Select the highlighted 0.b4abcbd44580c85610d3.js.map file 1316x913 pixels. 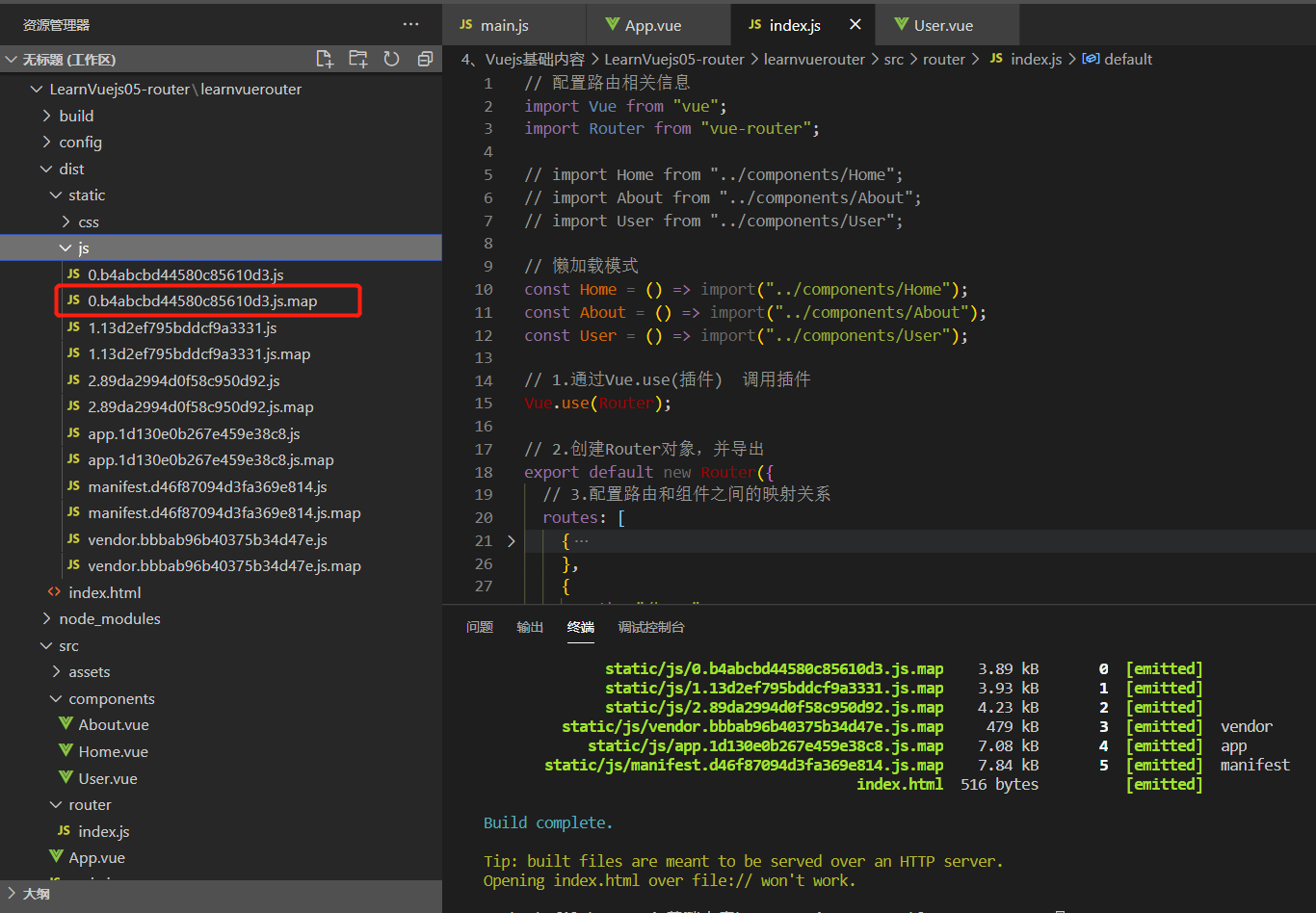point(202,301)
